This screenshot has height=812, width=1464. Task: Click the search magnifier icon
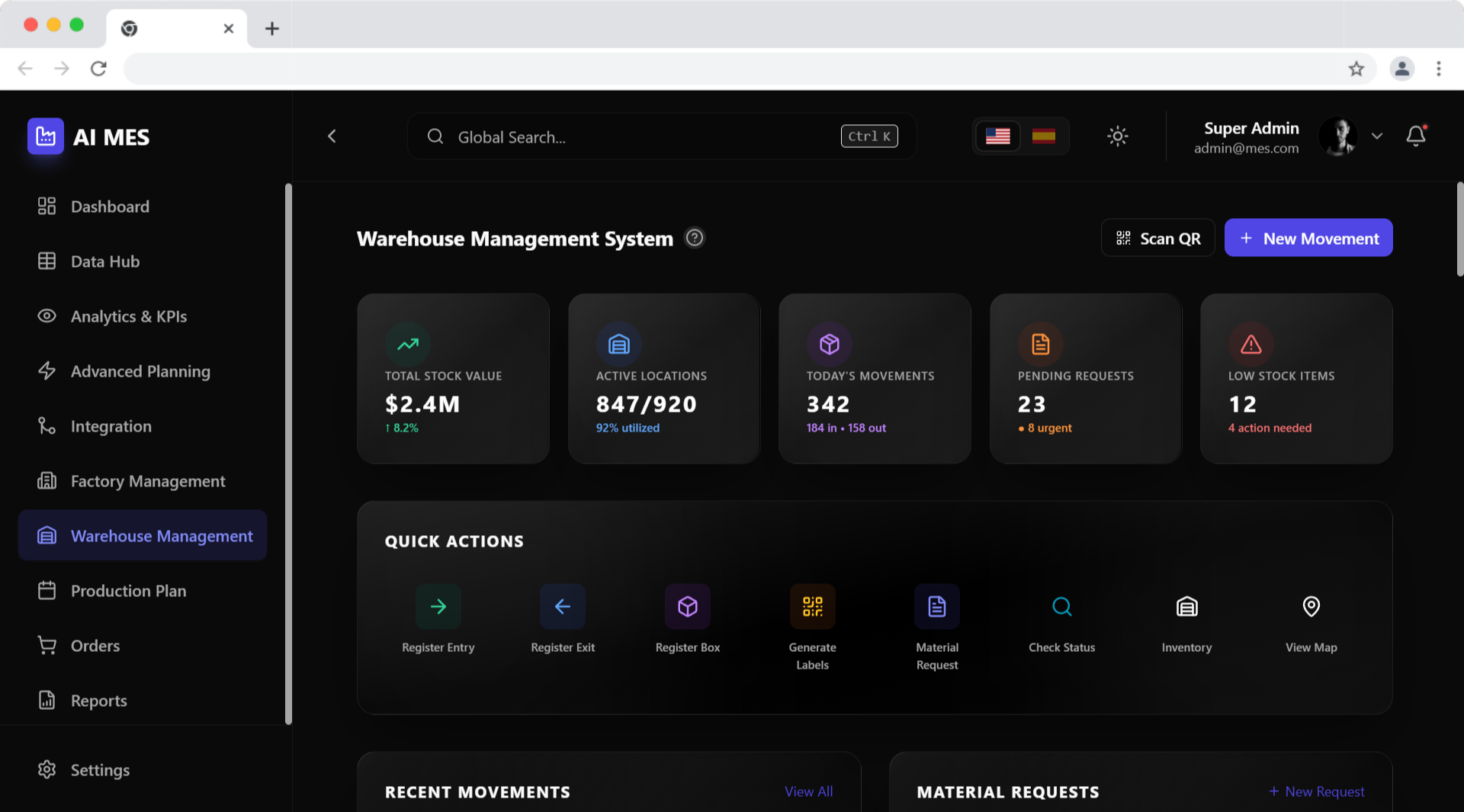click(435, 136)
